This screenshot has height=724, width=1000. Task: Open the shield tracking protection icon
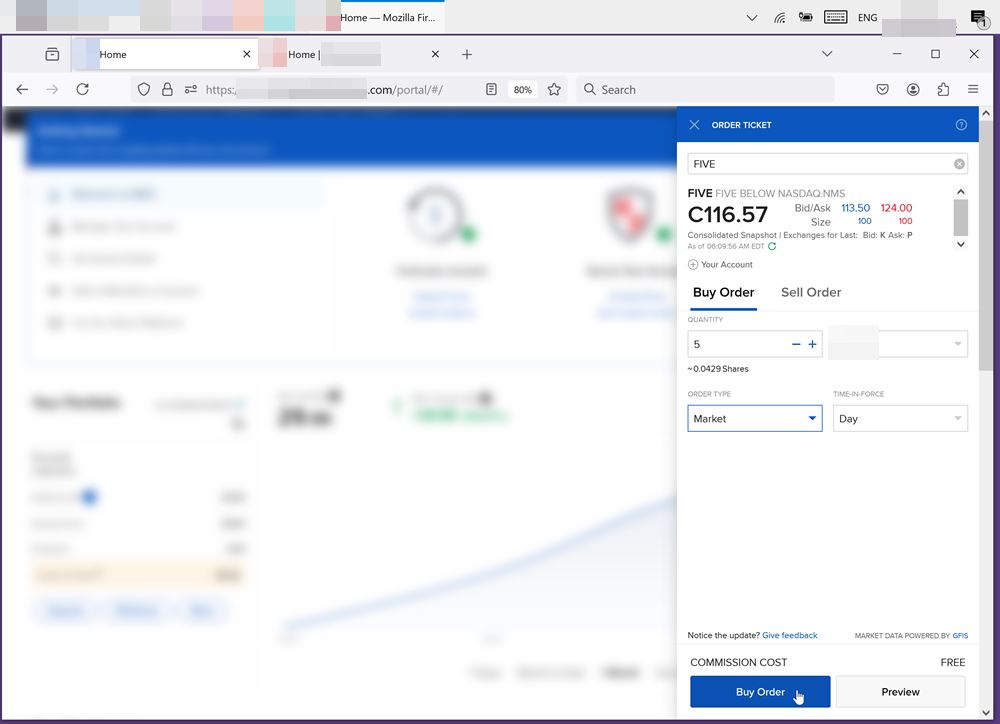[144, 89]
